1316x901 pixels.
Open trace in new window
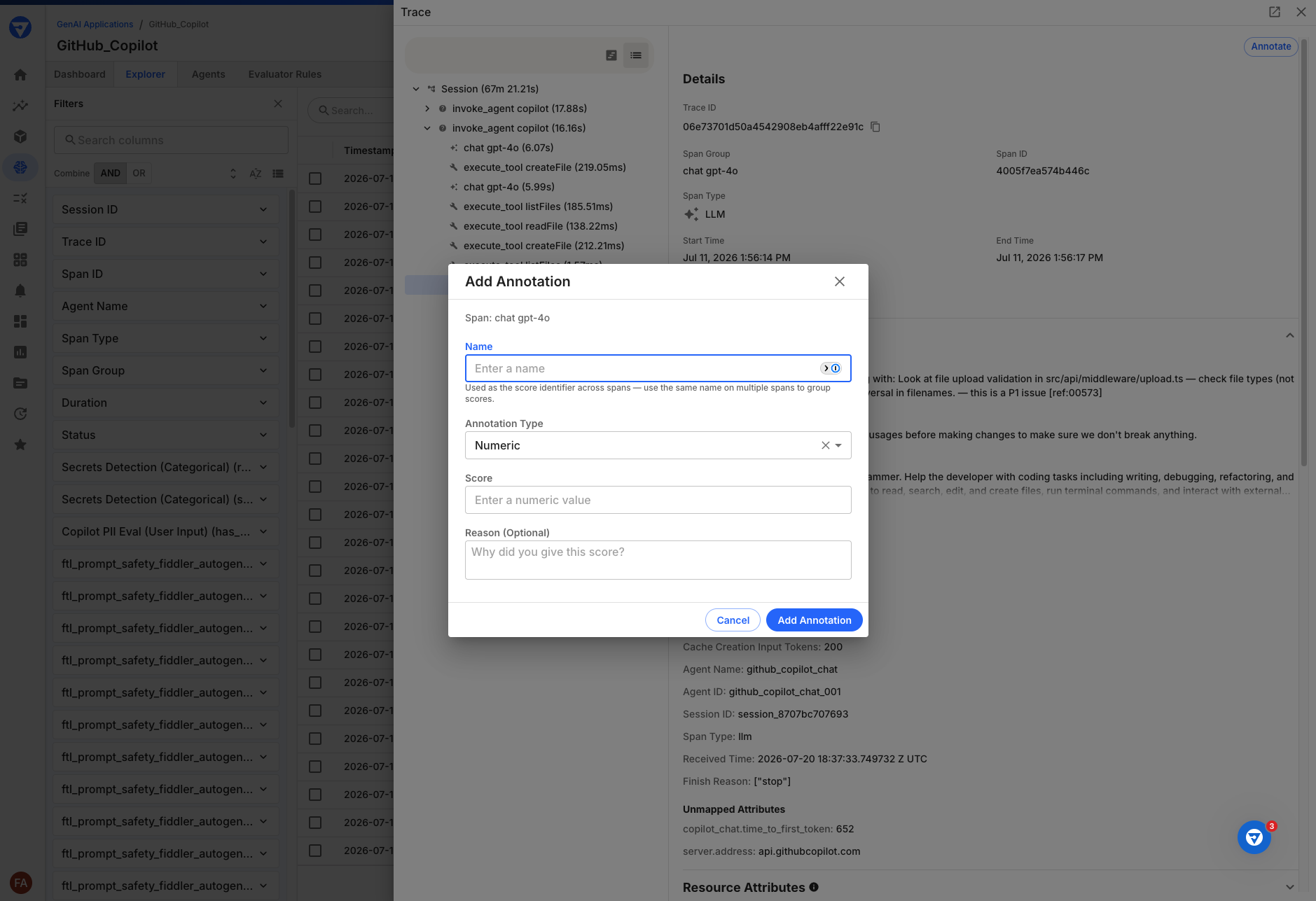1275,12
